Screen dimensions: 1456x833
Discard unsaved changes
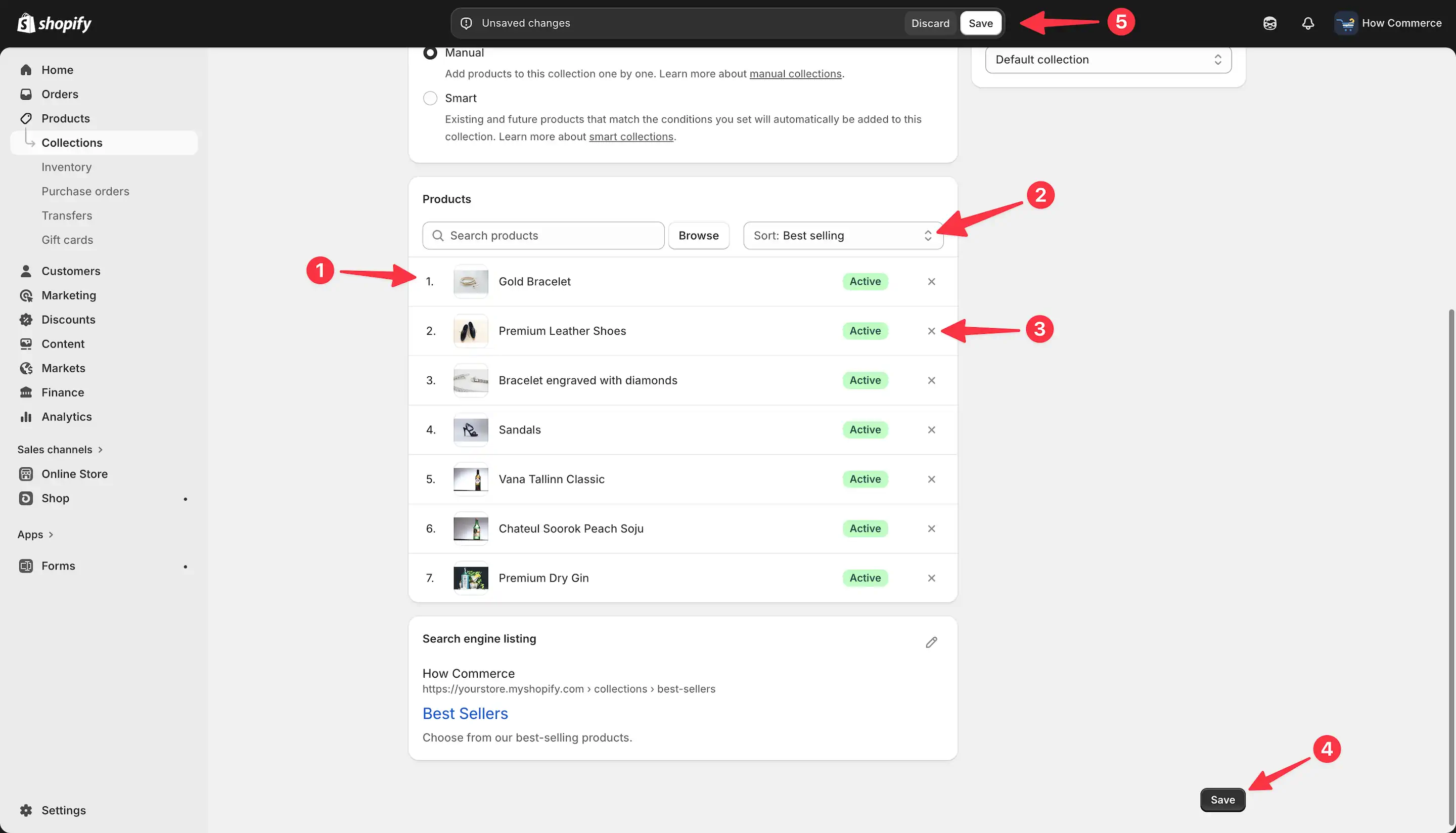930,23
